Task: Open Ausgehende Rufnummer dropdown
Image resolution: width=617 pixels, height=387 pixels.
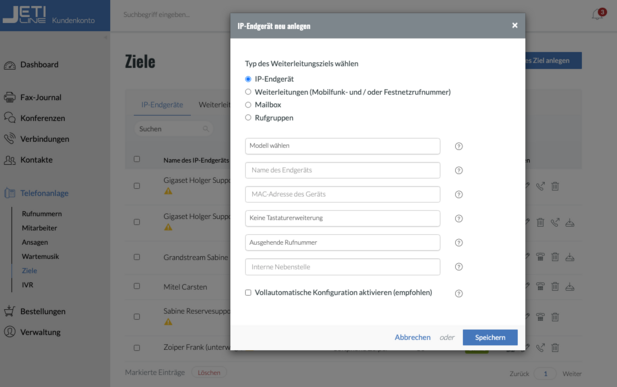Action: pos(342,243)
